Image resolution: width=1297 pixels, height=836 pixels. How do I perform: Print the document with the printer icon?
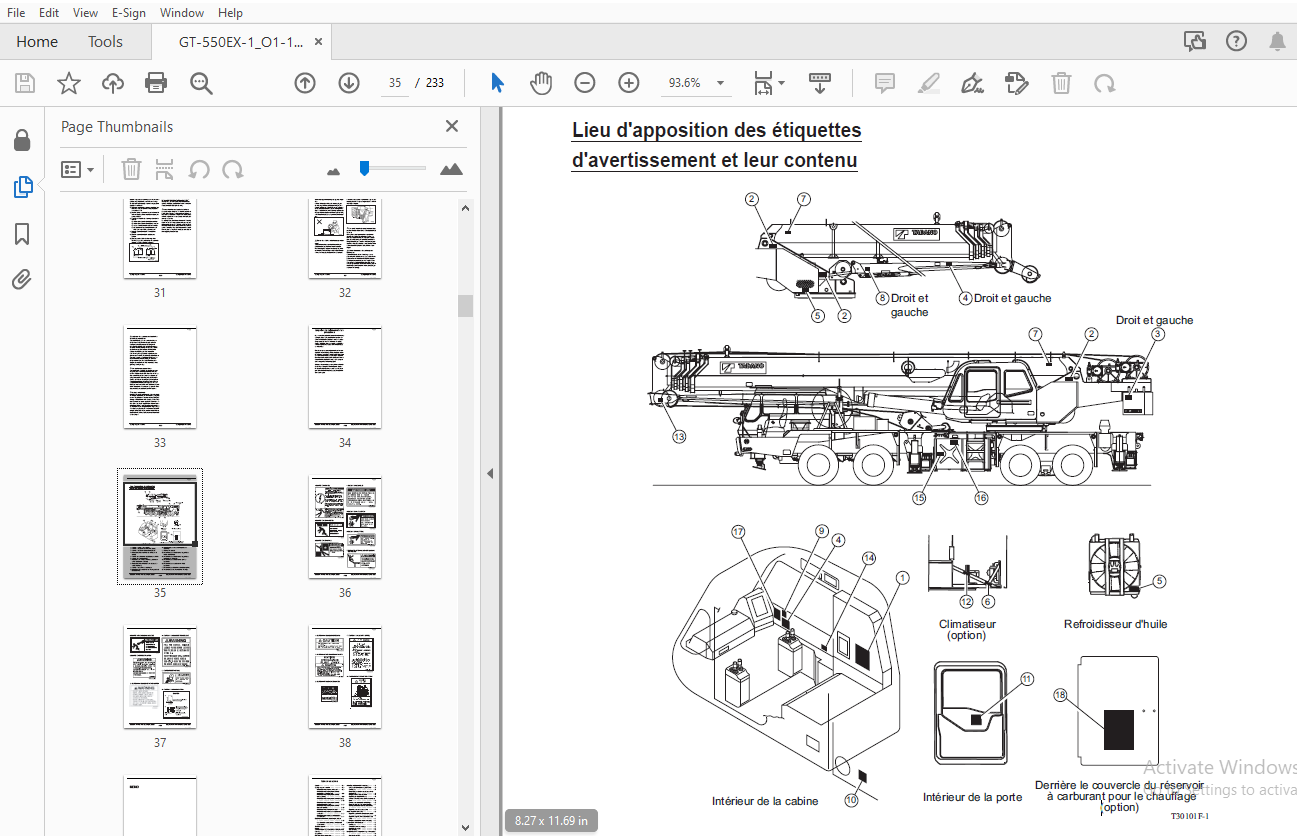tap(156, 83)
